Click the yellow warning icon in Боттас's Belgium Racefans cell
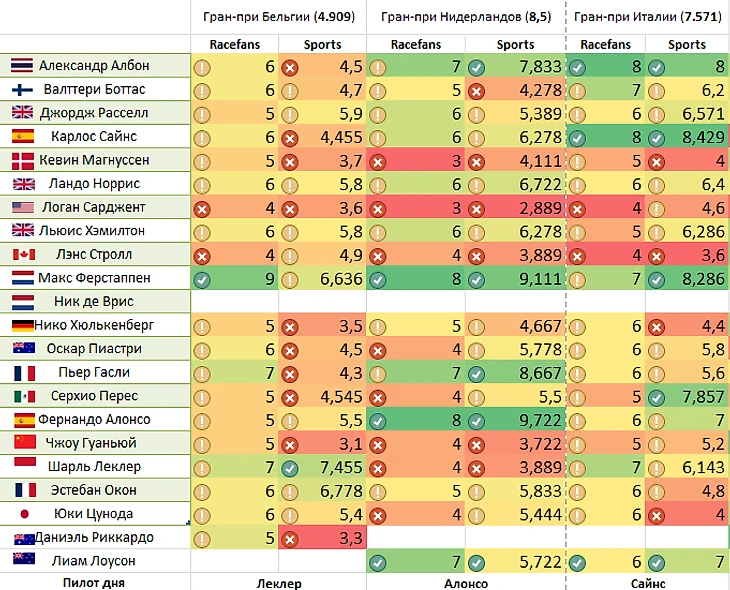The image size is (730, 590). click(x=202, y=91)
